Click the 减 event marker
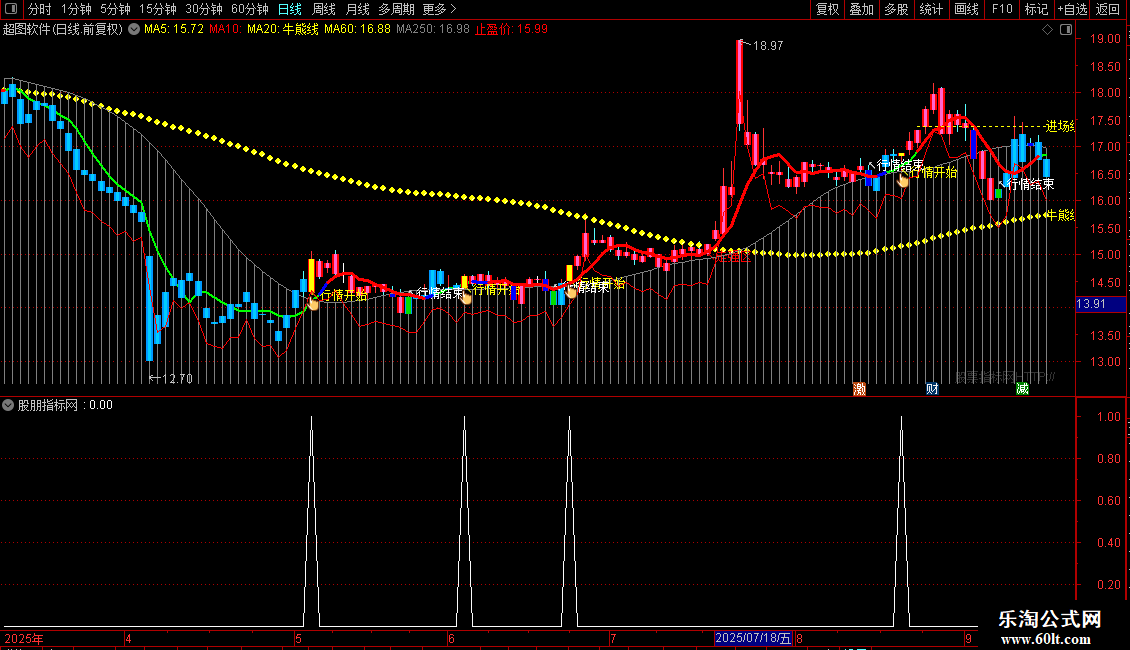This screenshot has height=650, width=1130. coord(1022,389)
